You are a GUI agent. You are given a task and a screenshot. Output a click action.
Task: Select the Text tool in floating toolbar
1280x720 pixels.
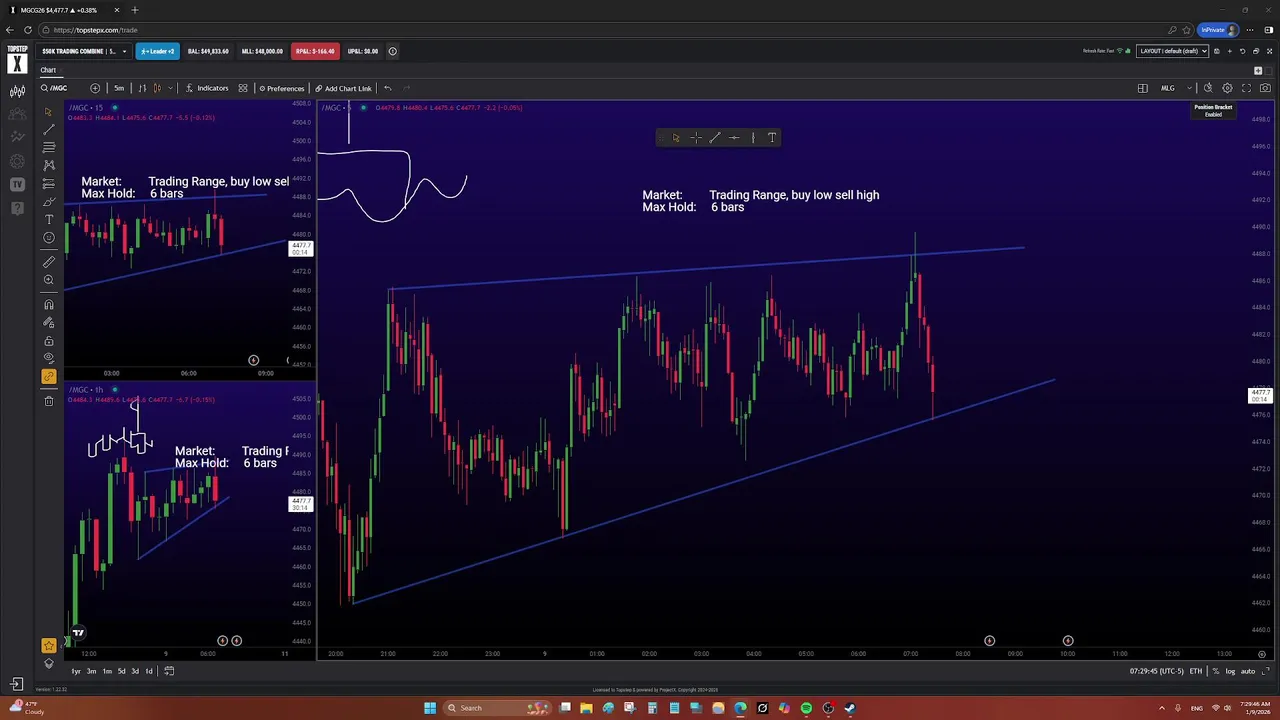772,138
